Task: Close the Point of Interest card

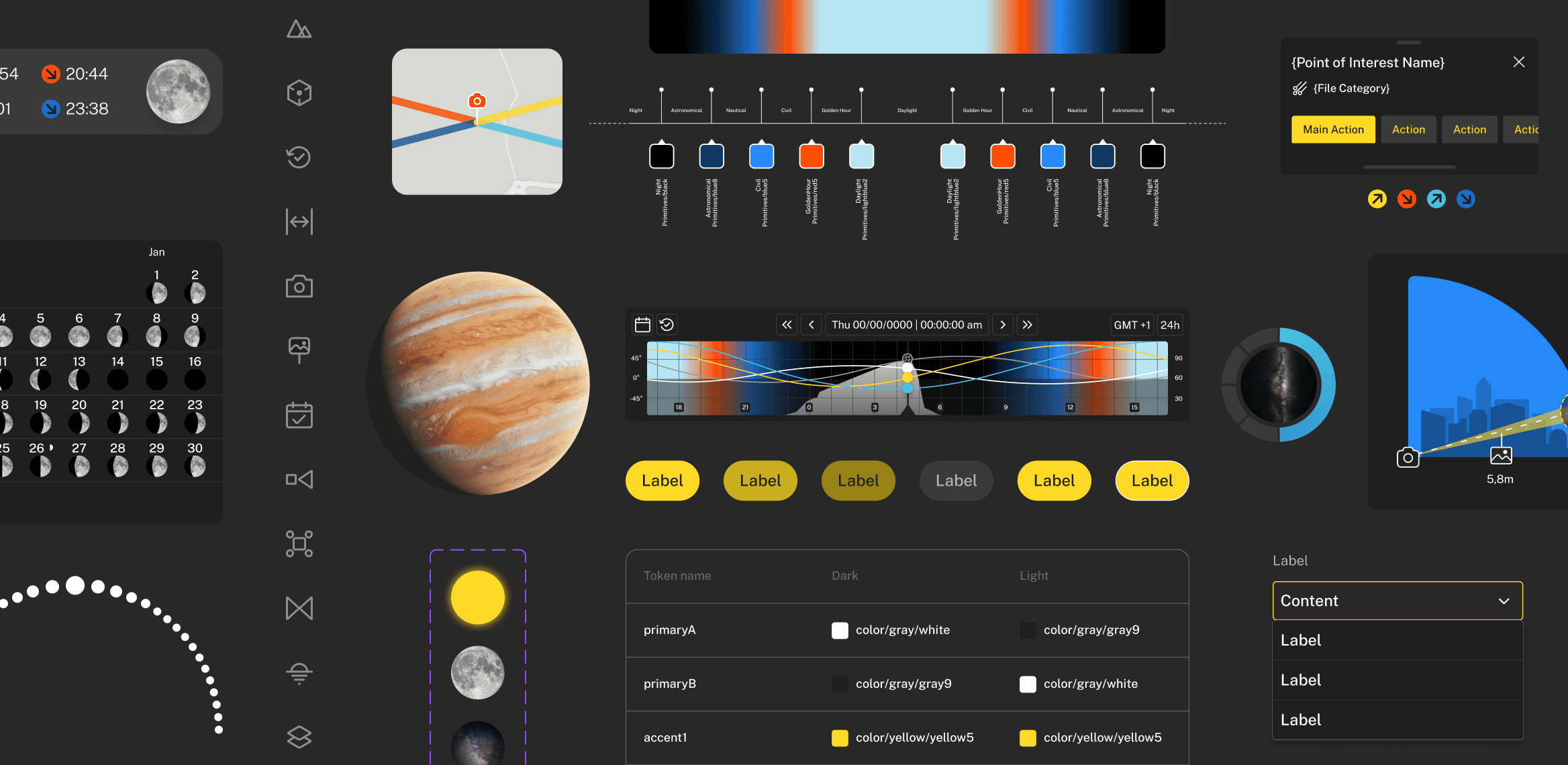Action: [1519, 62]
